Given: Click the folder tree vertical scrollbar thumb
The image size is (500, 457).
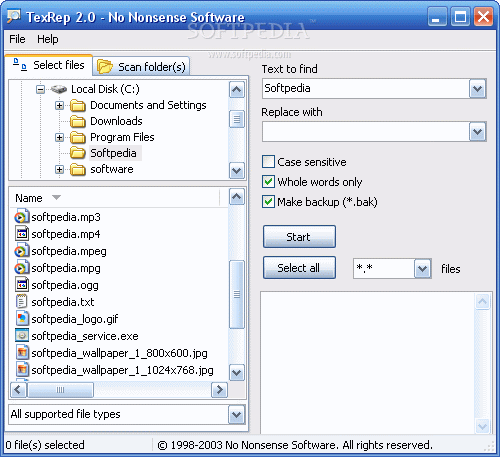Looking at the screenshot, I should [237, 119].
